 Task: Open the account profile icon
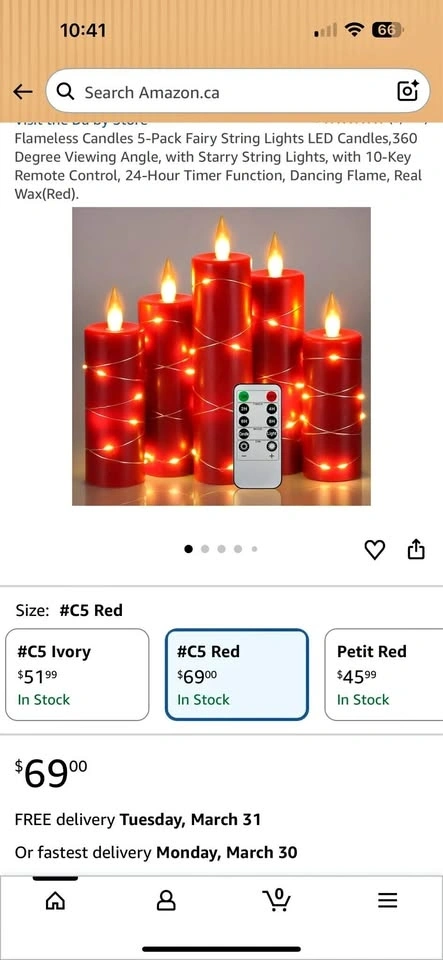click(x=166, y=900)
